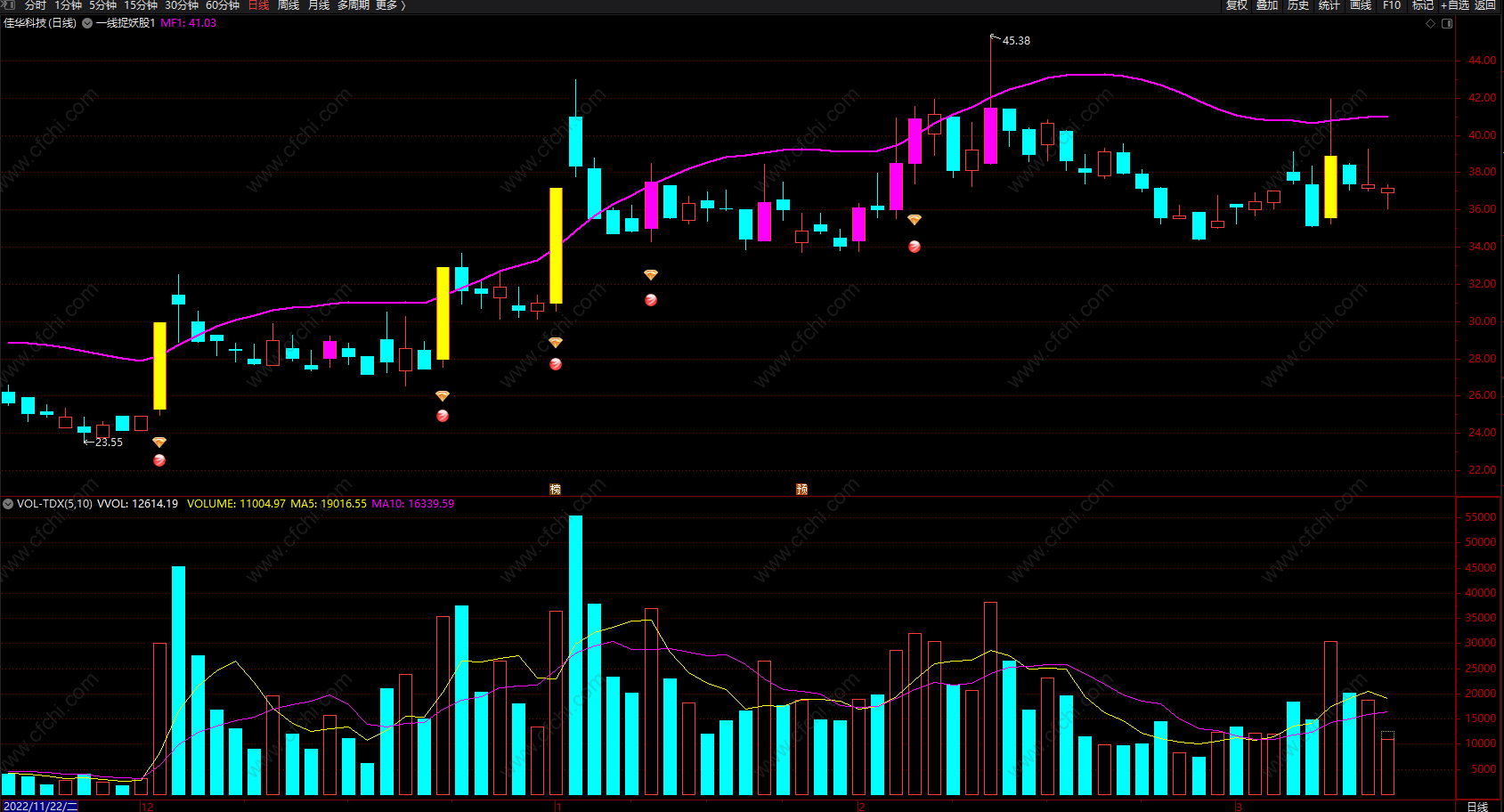Select the 15分钟 period tab

pyautogui.click(x=140, y=5)
